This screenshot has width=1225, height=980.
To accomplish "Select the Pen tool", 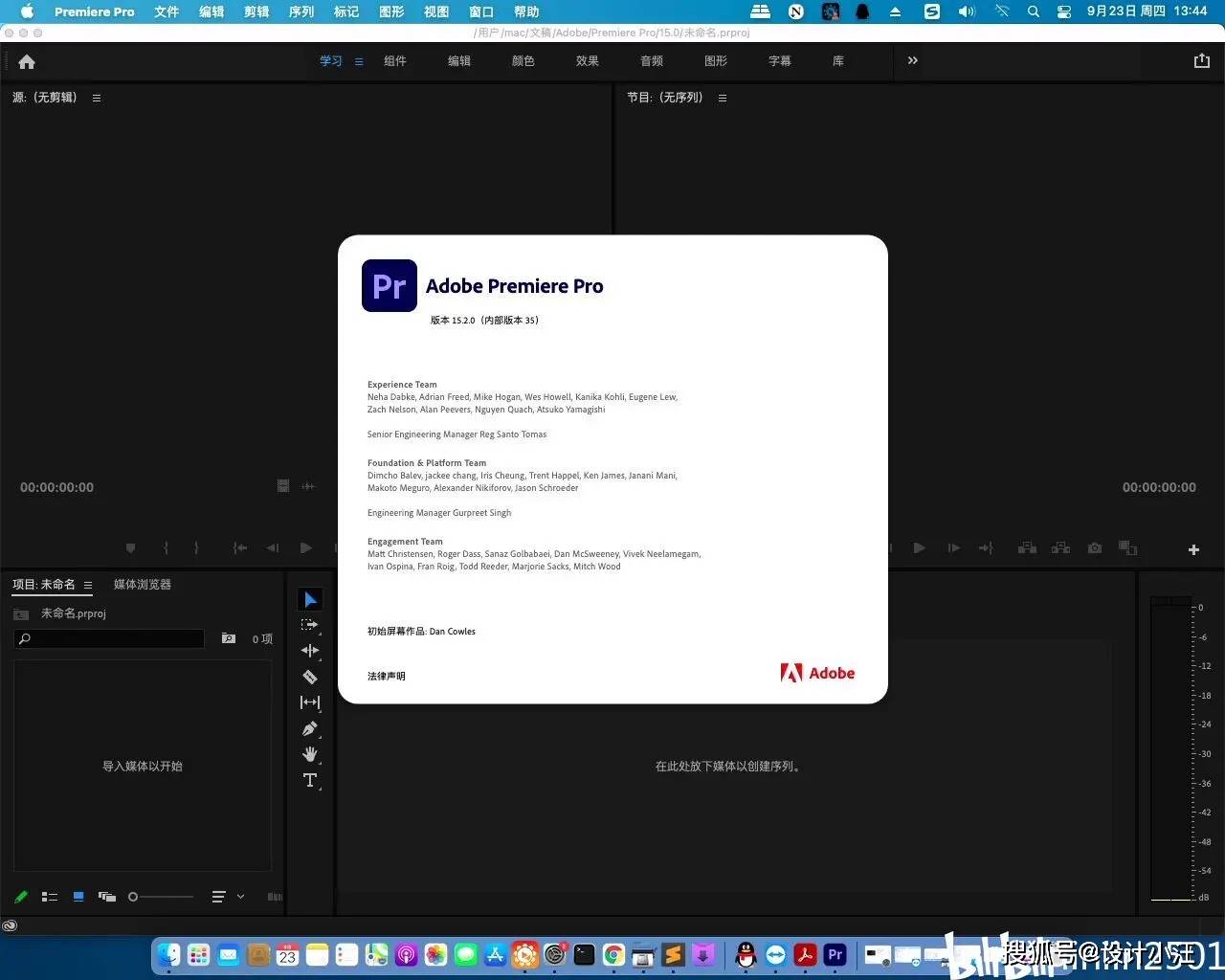I will pos(310,728).
